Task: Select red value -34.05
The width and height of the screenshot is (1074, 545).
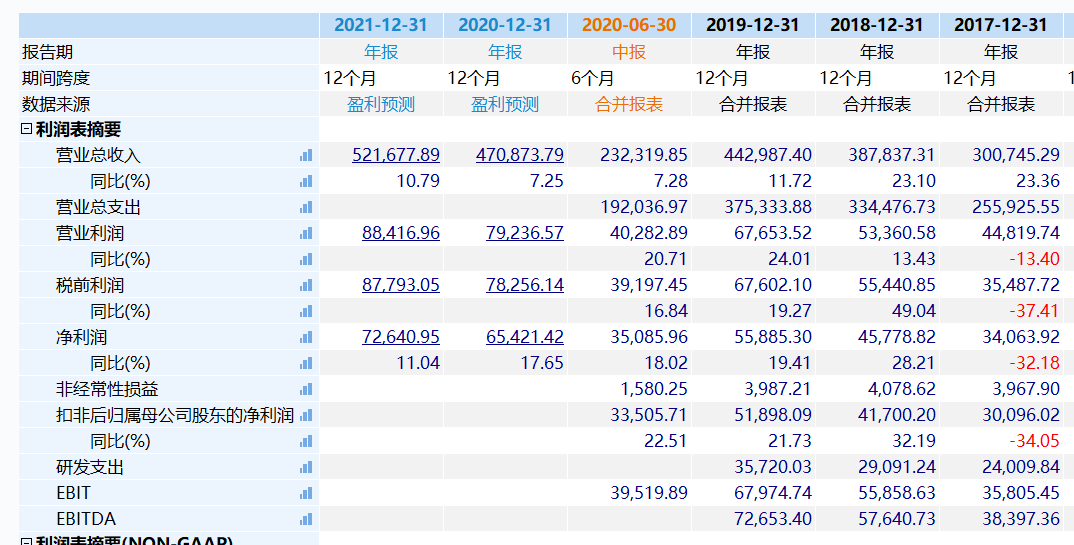Action: [1034, 441]
